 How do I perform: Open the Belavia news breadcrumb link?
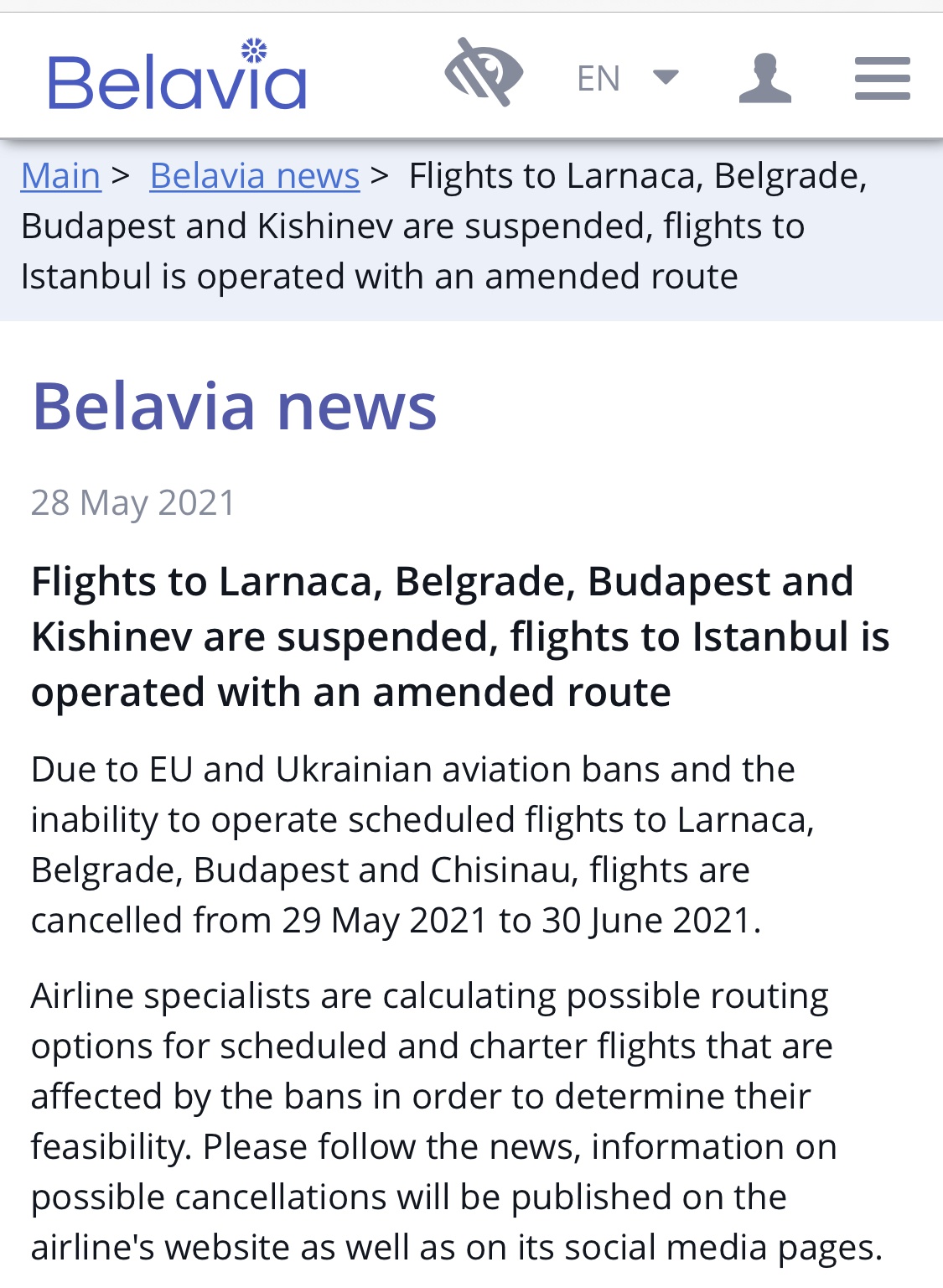(255, 176)
